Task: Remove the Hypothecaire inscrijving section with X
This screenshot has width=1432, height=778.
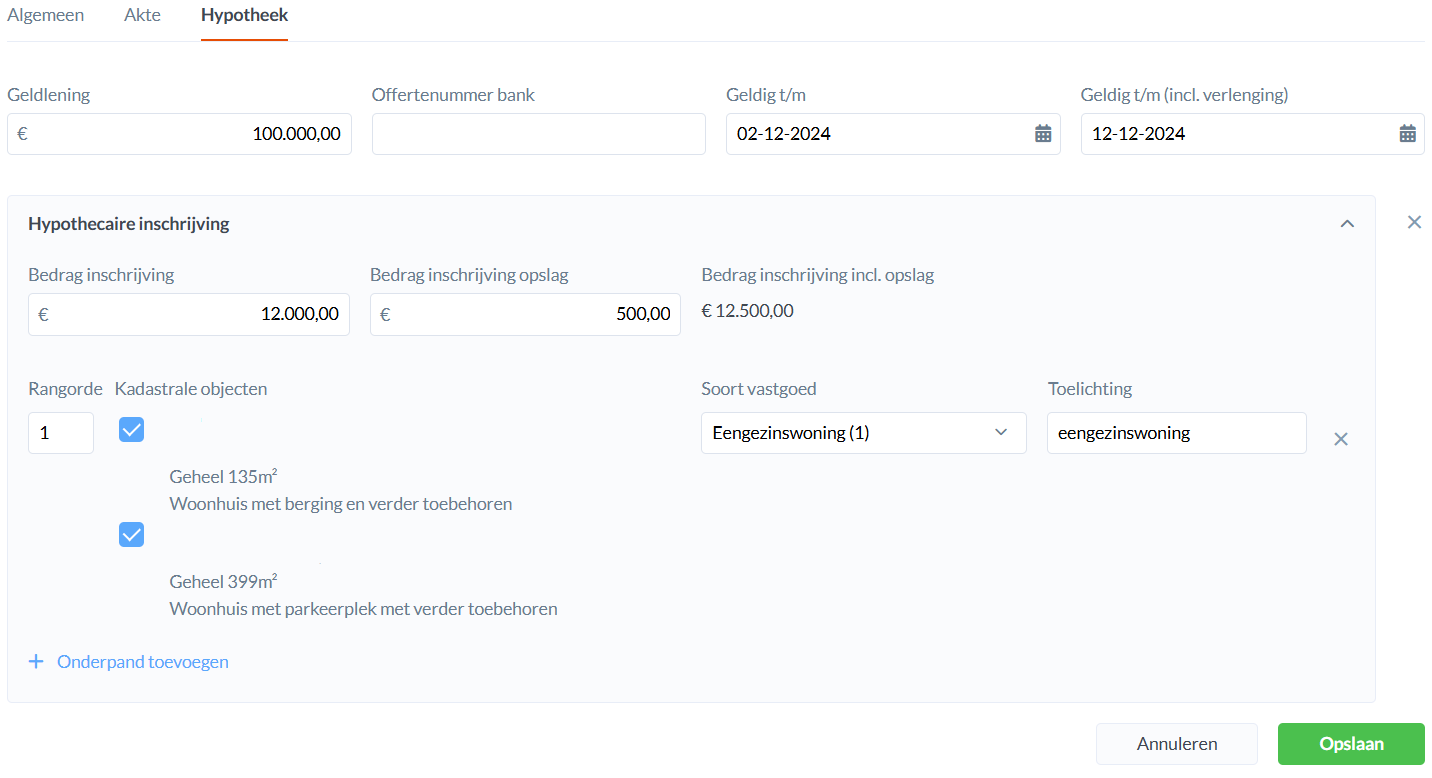Action: [1414, 222]
